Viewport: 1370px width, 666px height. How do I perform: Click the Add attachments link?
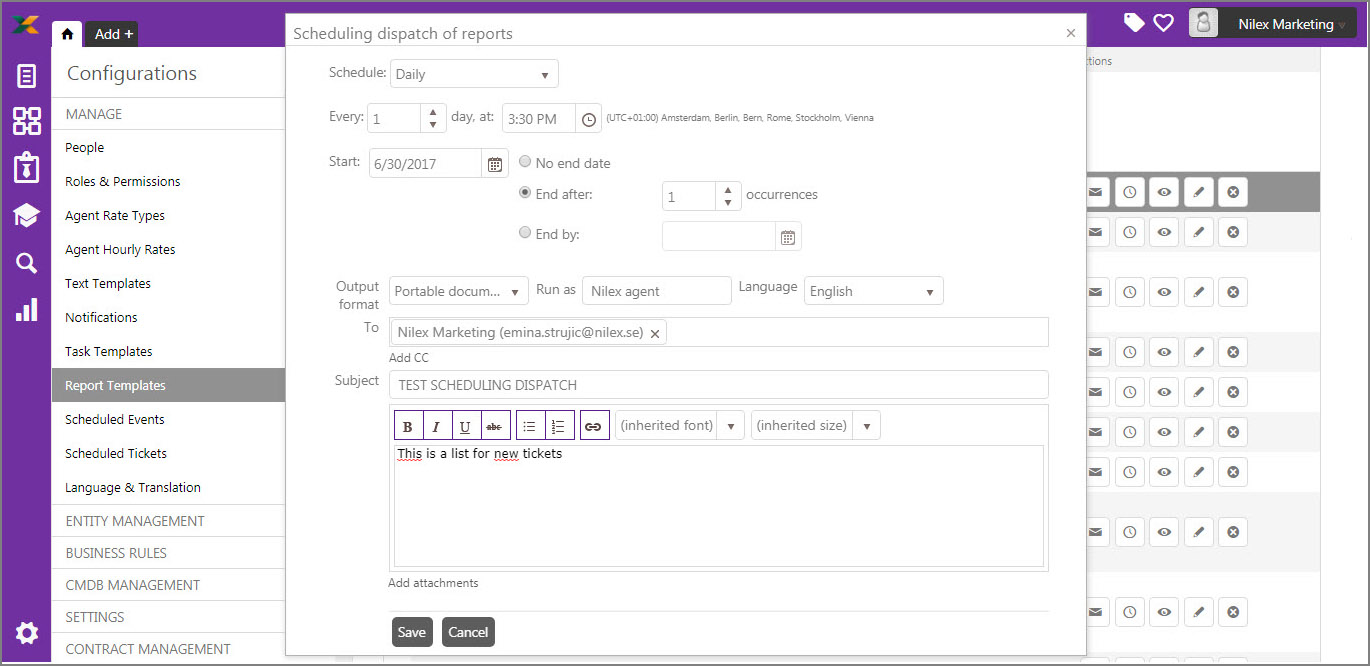(x=433, y=583)
